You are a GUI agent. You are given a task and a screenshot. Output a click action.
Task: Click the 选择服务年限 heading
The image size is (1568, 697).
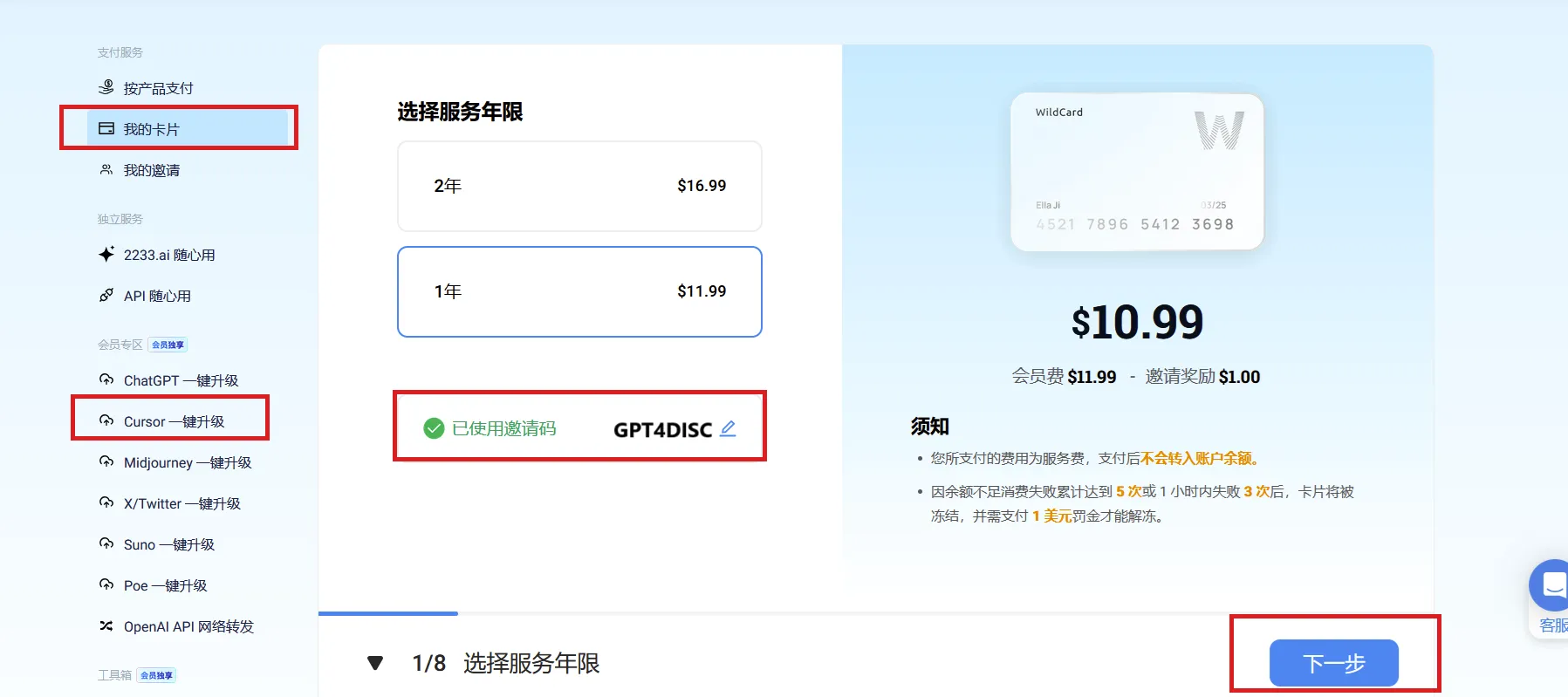460,112
